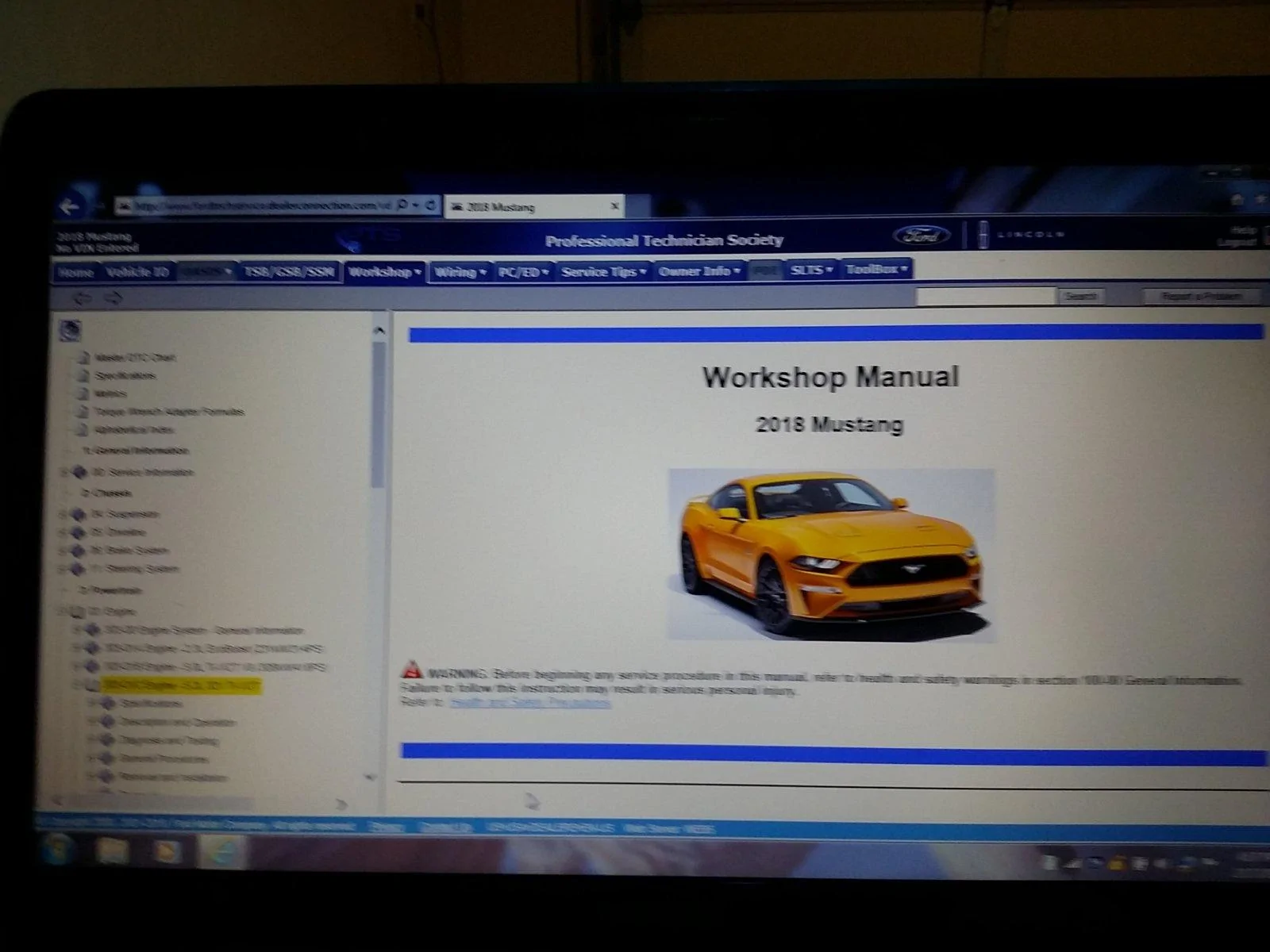Click the scroll-down arrow of contents tree

pos(370,777)
